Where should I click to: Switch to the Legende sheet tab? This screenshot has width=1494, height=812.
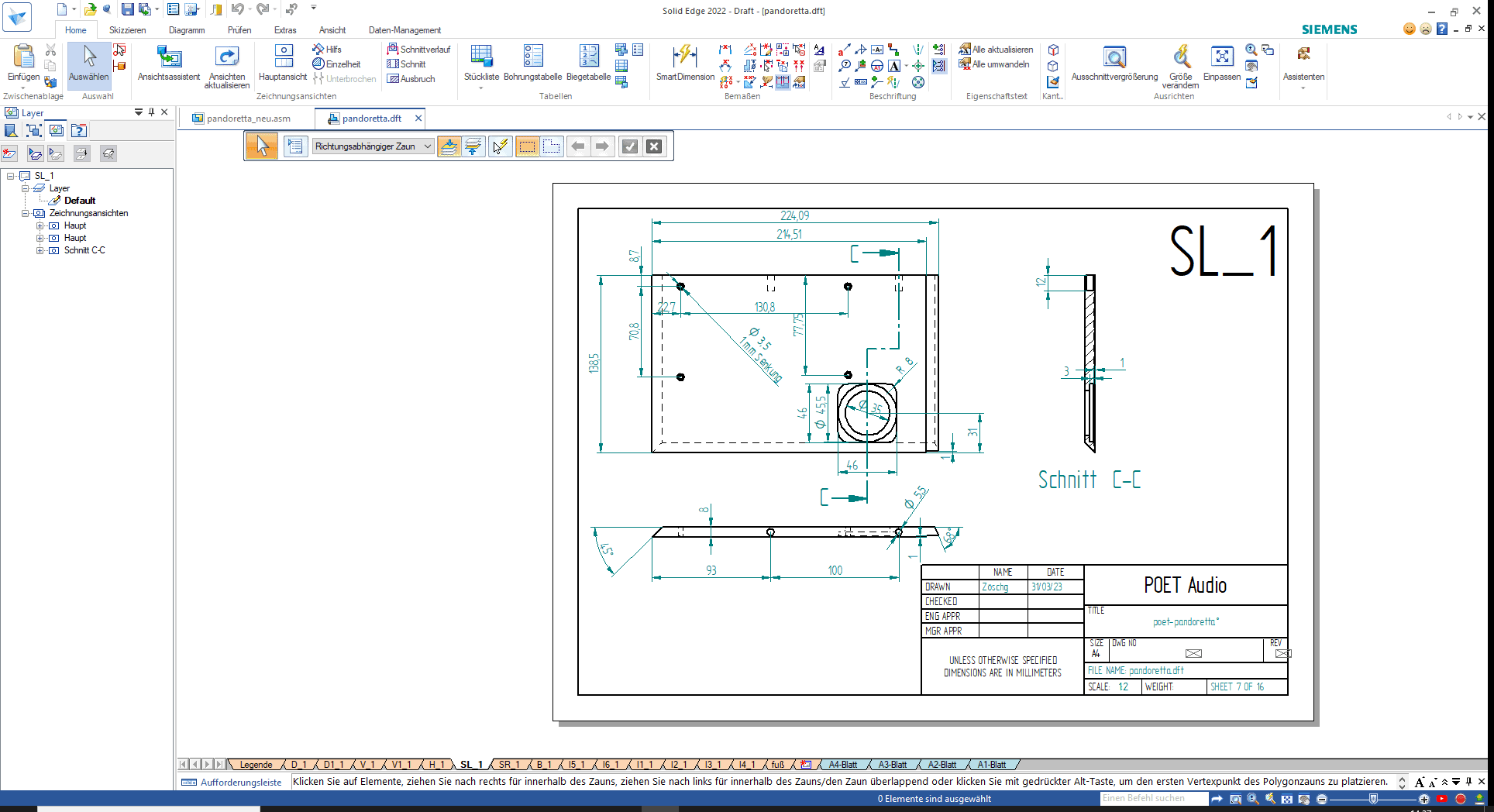click(x=256, y=765)
